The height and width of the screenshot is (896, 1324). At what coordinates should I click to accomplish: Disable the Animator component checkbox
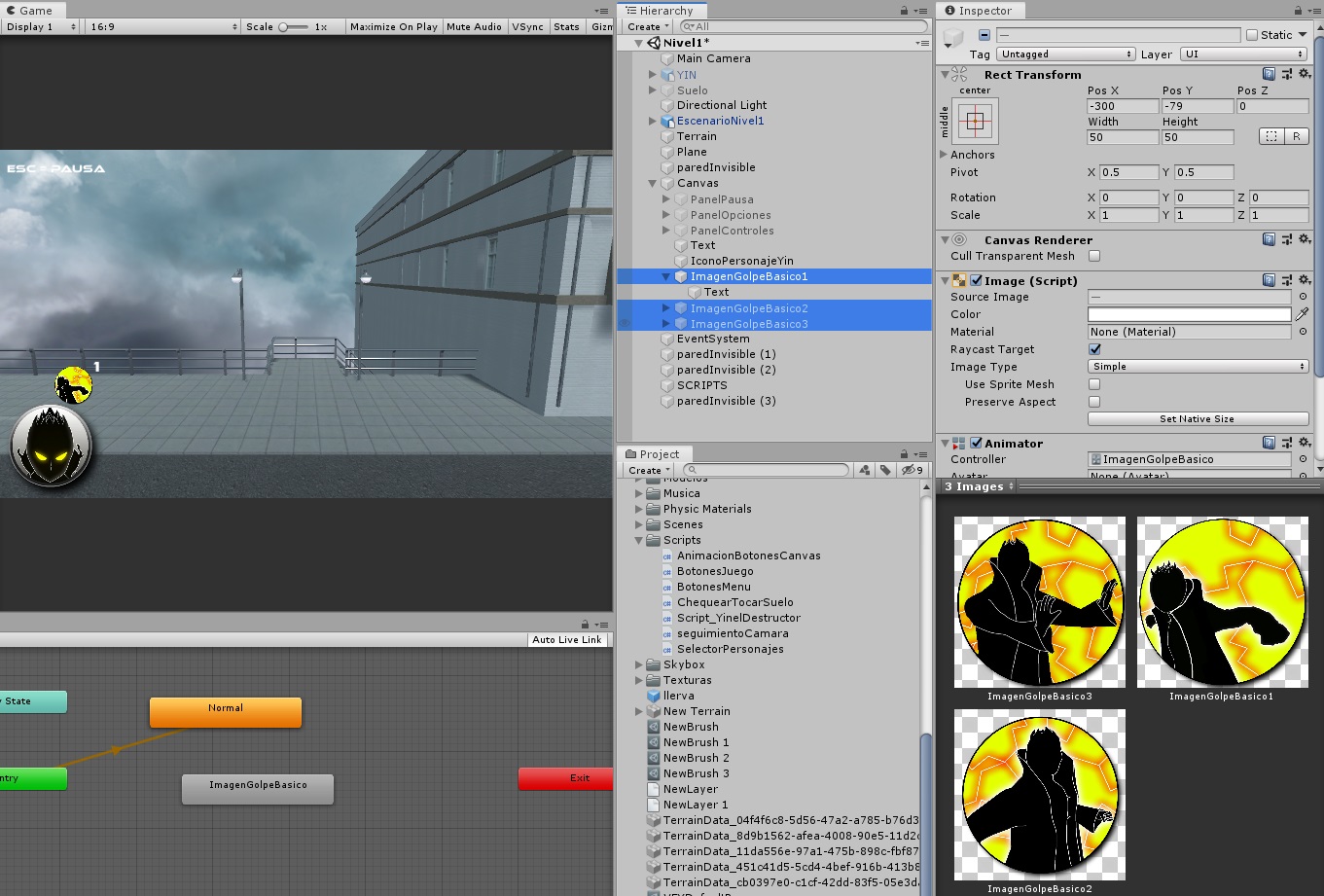coord(977,443)
